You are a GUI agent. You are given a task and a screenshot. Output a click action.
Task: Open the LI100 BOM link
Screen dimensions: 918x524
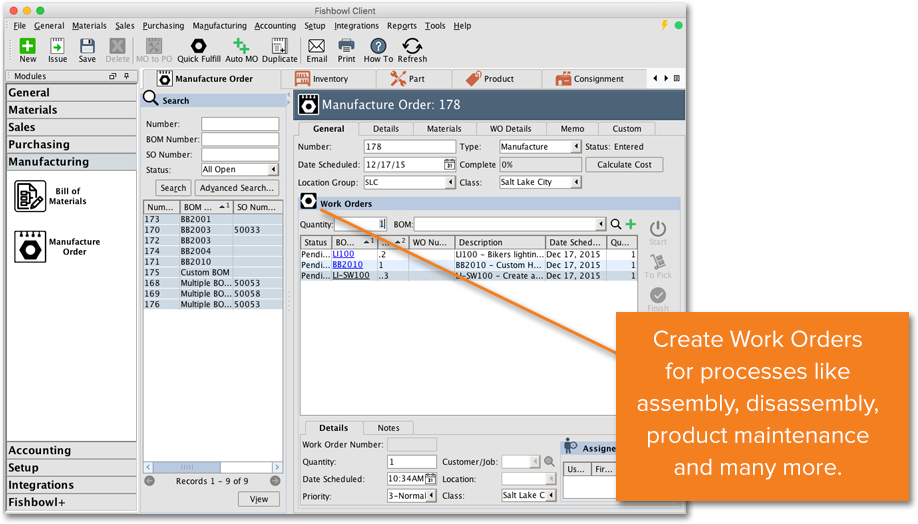coord(343,254)
